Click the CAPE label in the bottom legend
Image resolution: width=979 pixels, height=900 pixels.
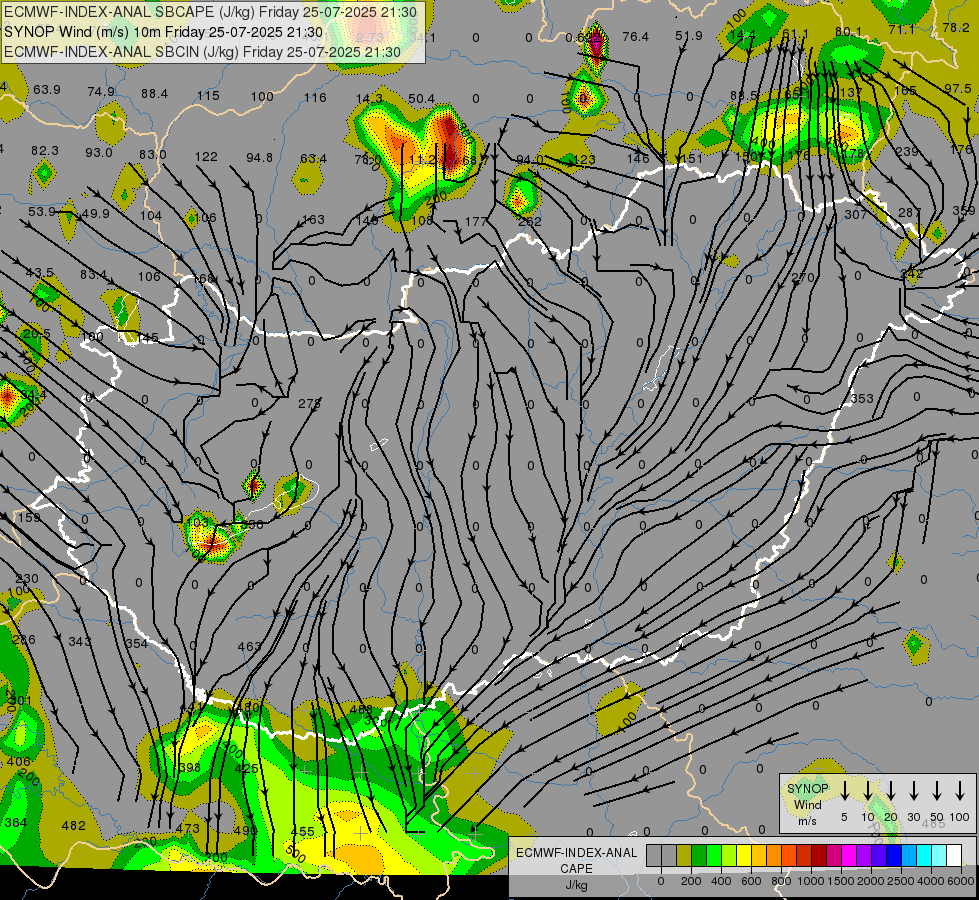(576, 869)
